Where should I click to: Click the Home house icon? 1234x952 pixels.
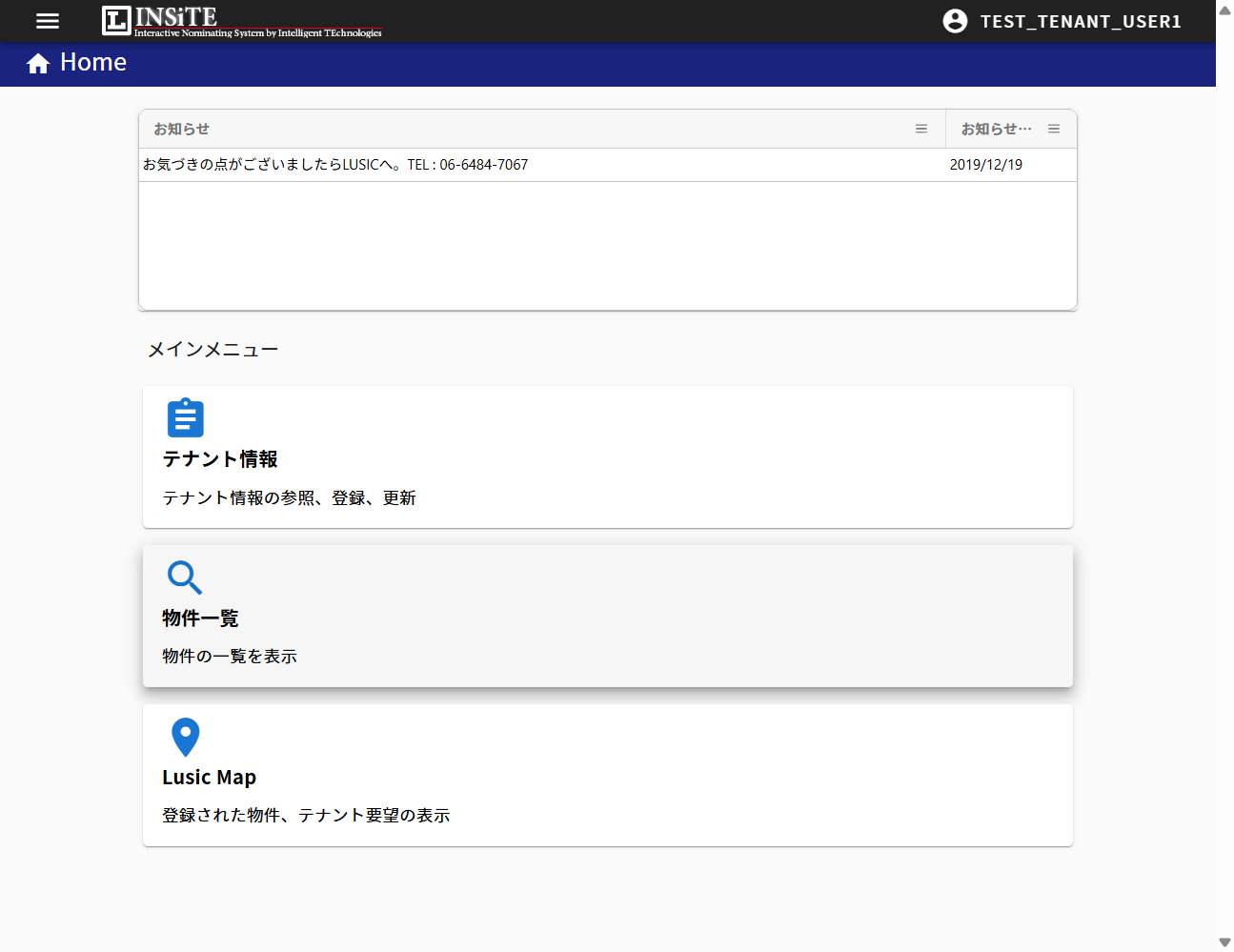36,62
